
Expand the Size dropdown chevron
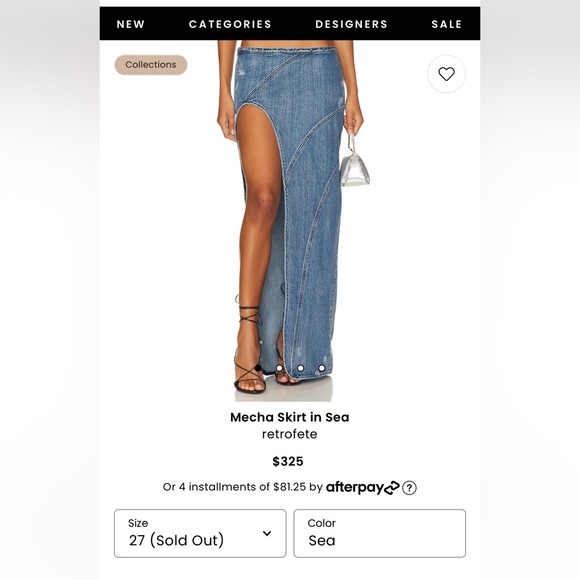267,533
